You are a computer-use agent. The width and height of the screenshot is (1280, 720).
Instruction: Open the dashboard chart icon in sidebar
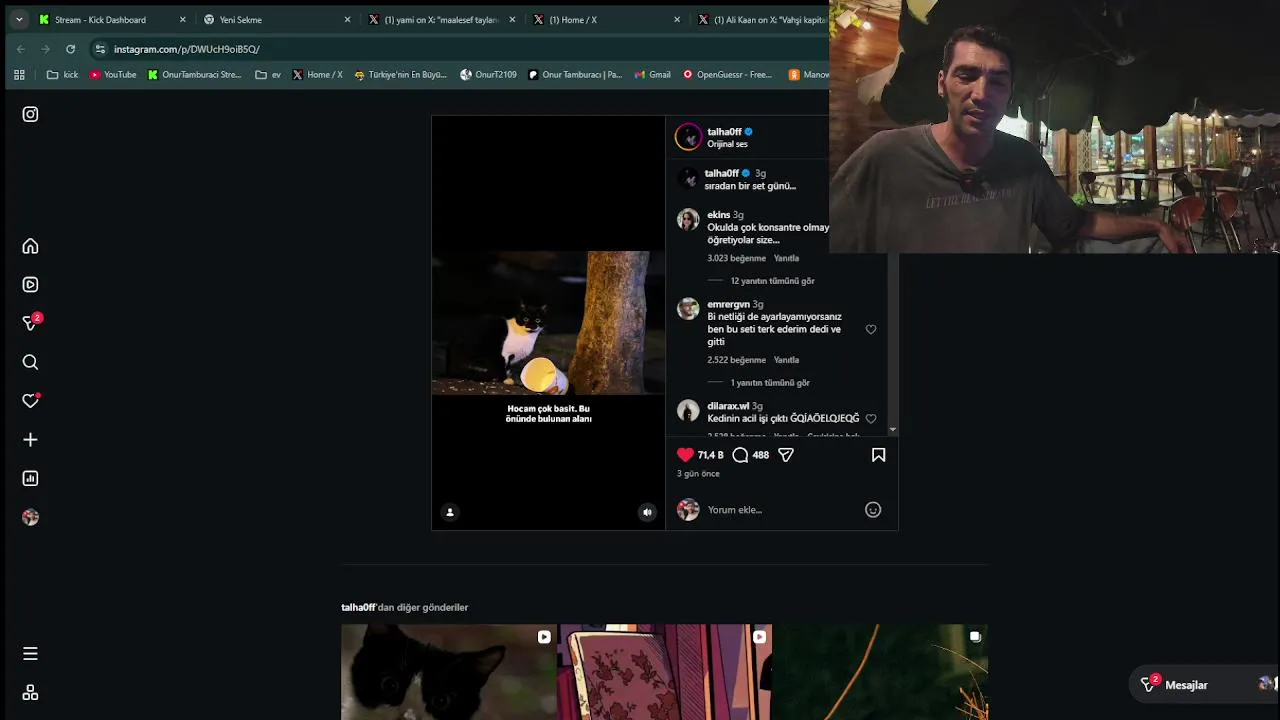30,478
